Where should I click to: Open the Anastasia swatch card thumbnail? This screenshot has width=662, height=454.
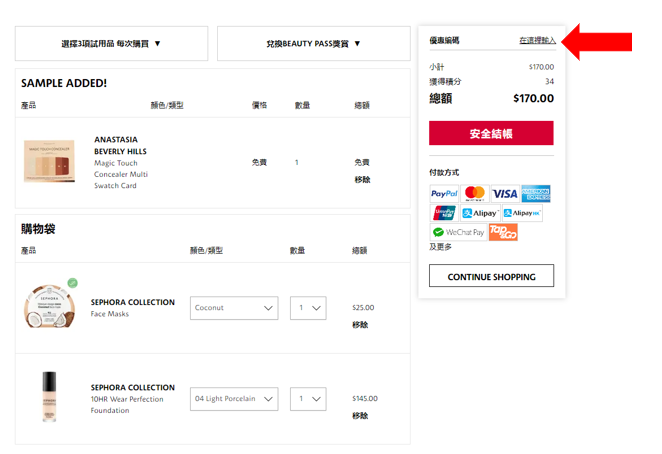49,161
